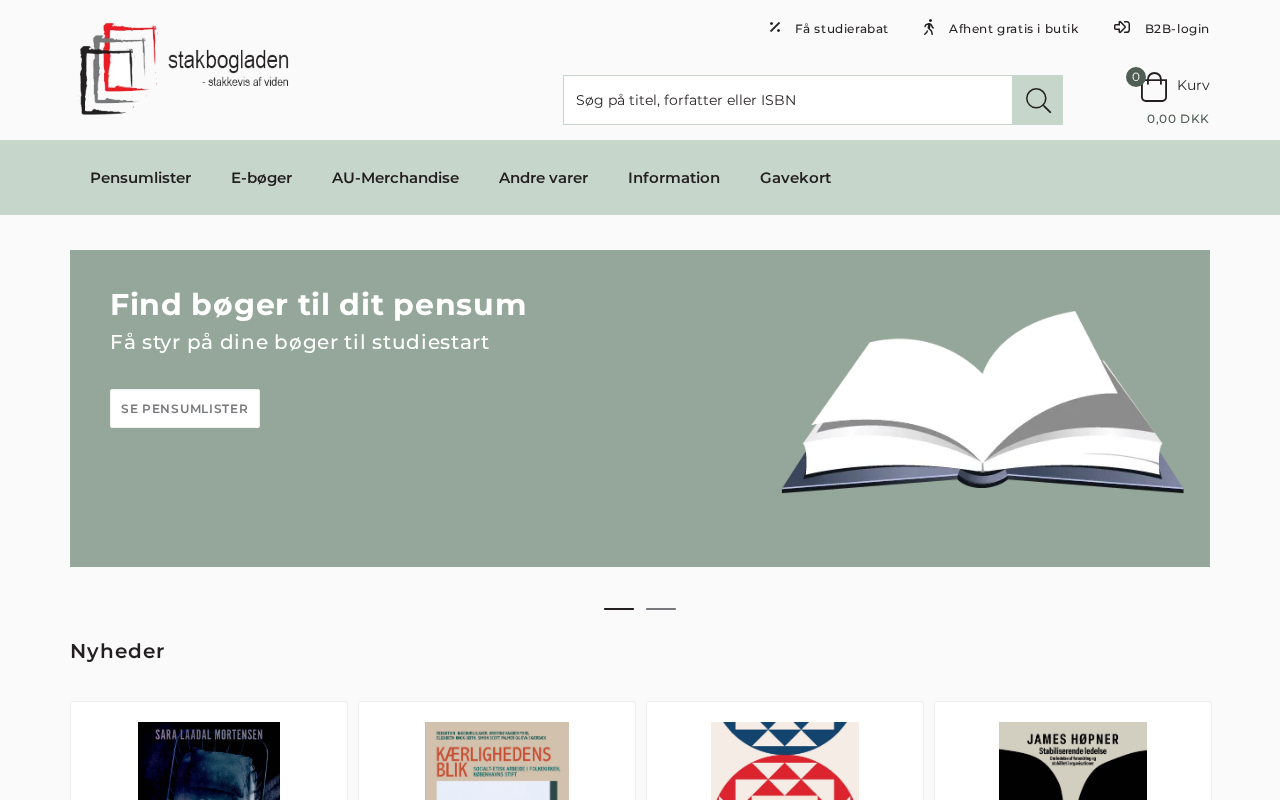Viewport: 1280px width, 800px height.
Task: Switch to the second carousel slide indicator
Action: (661, 608)
